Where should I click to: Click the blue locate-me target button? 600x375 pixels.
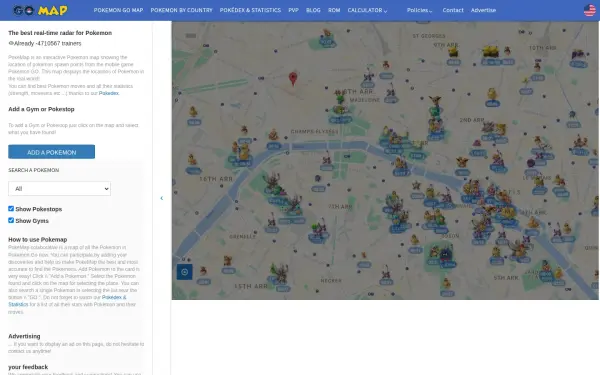tap(184, 272)
